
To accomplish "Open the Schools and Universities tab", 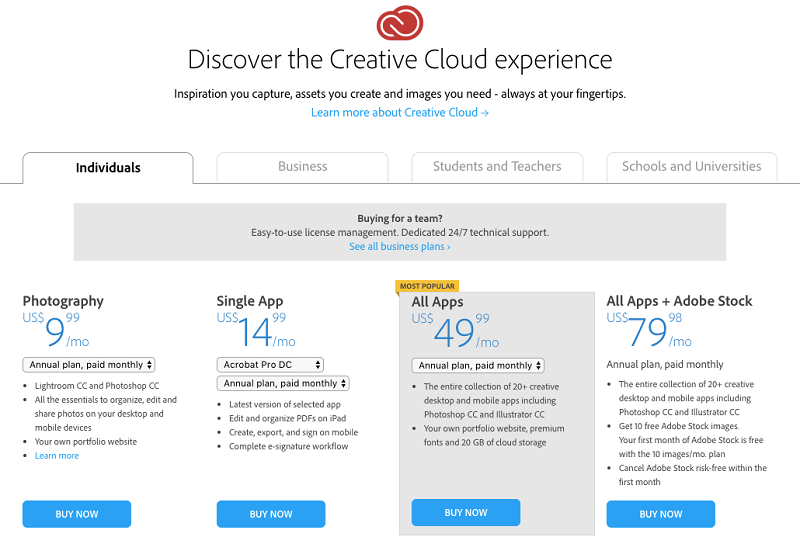I will pos(692,167).
